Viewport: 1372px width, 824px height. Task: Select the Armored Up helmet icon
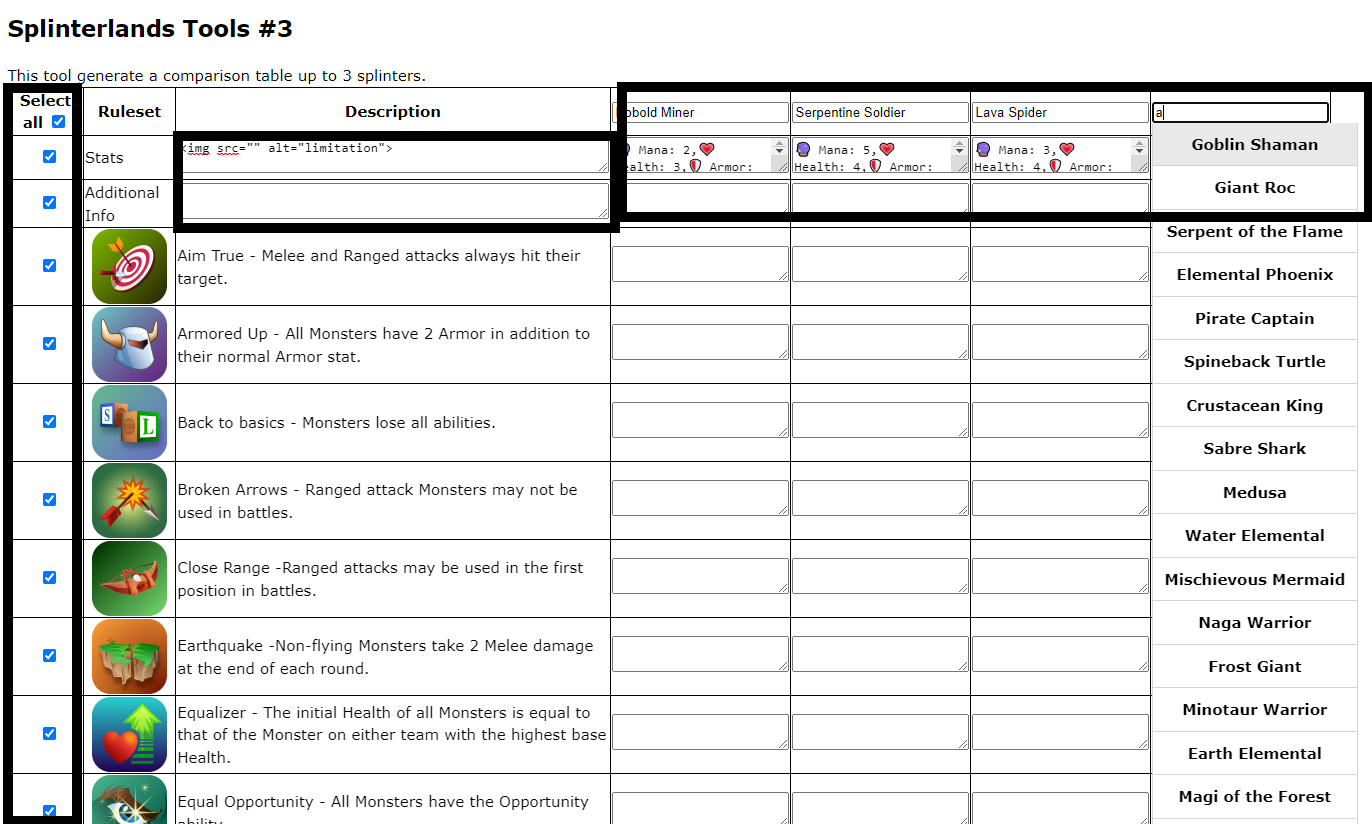(129, 344)
